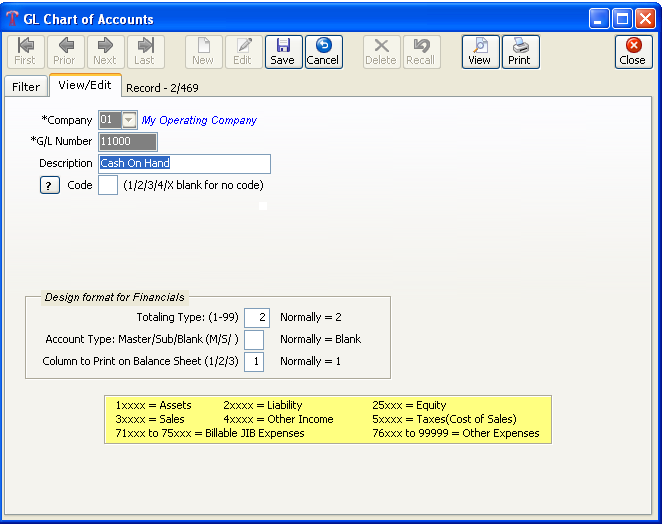Click 71xxx to 75xxx Billable JIB Expenses text
Viewport: 663px width, 526px height.
tap(210, 433)
